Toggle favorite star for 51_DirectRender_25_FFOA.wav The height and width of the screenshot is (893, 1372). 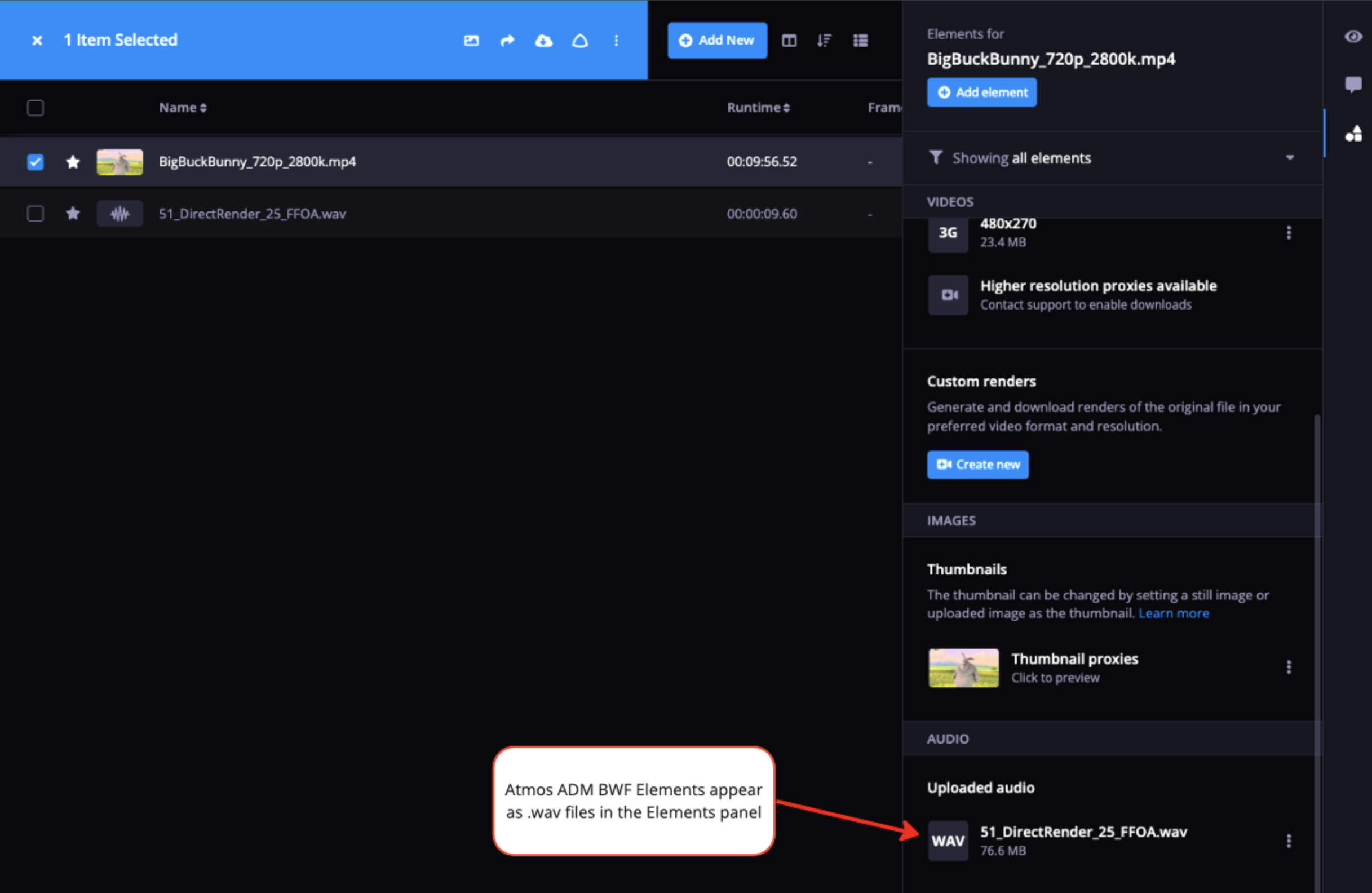pyautogui.click(x=73, y=214)
